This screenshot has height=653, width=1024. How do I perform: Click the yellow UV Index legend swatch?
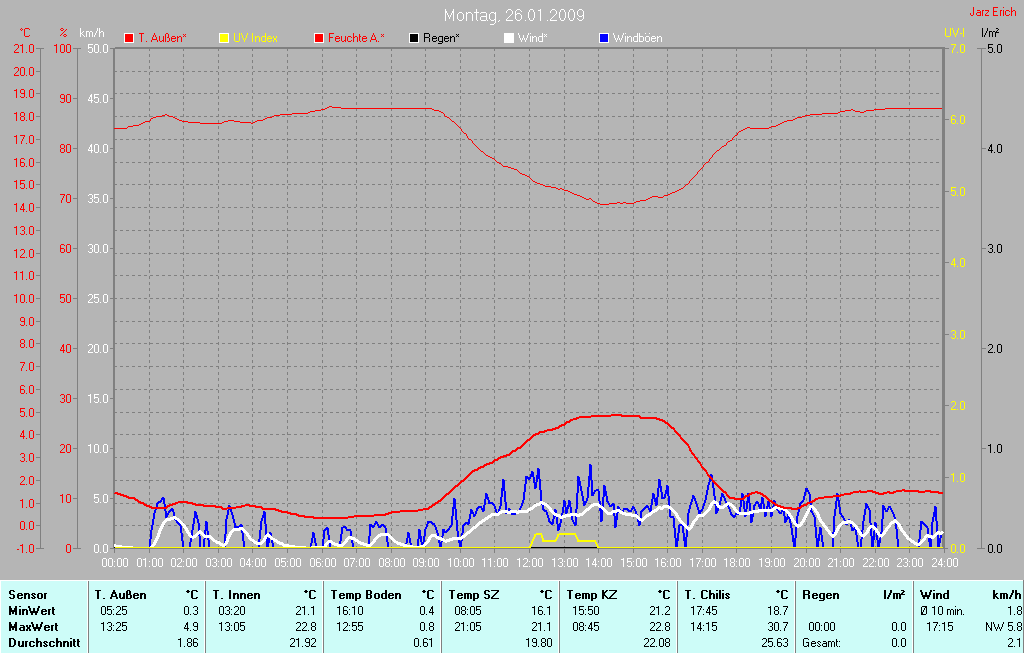point(224,38)
